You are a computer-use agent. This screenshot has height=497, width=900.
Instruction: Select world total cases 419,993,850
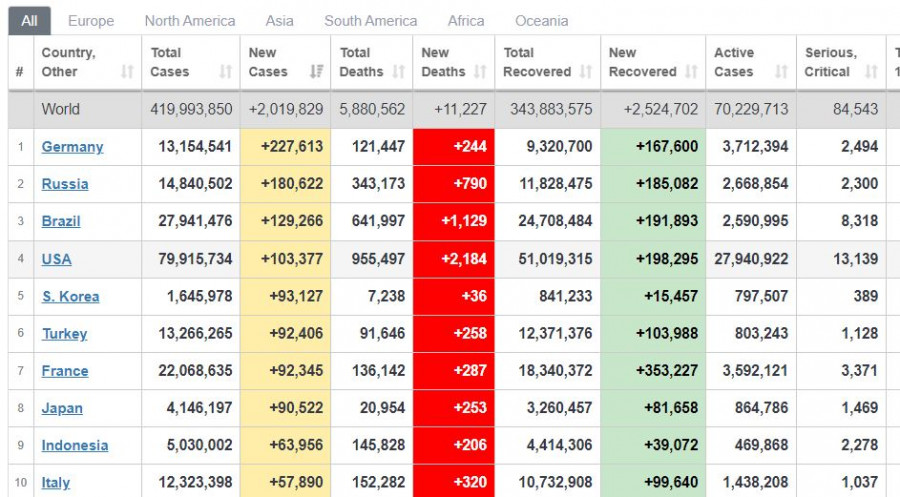coord(191,109)
